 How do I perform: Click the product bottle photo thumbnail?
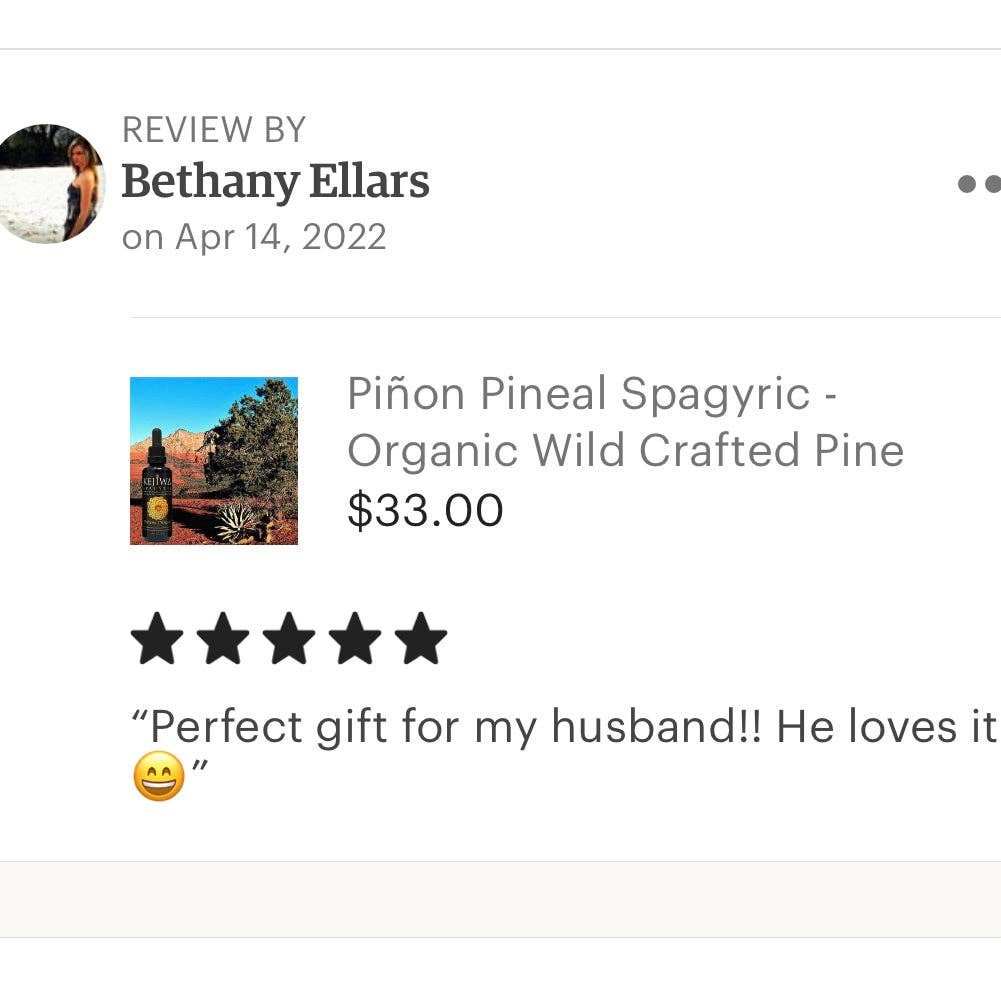point(213,461)
